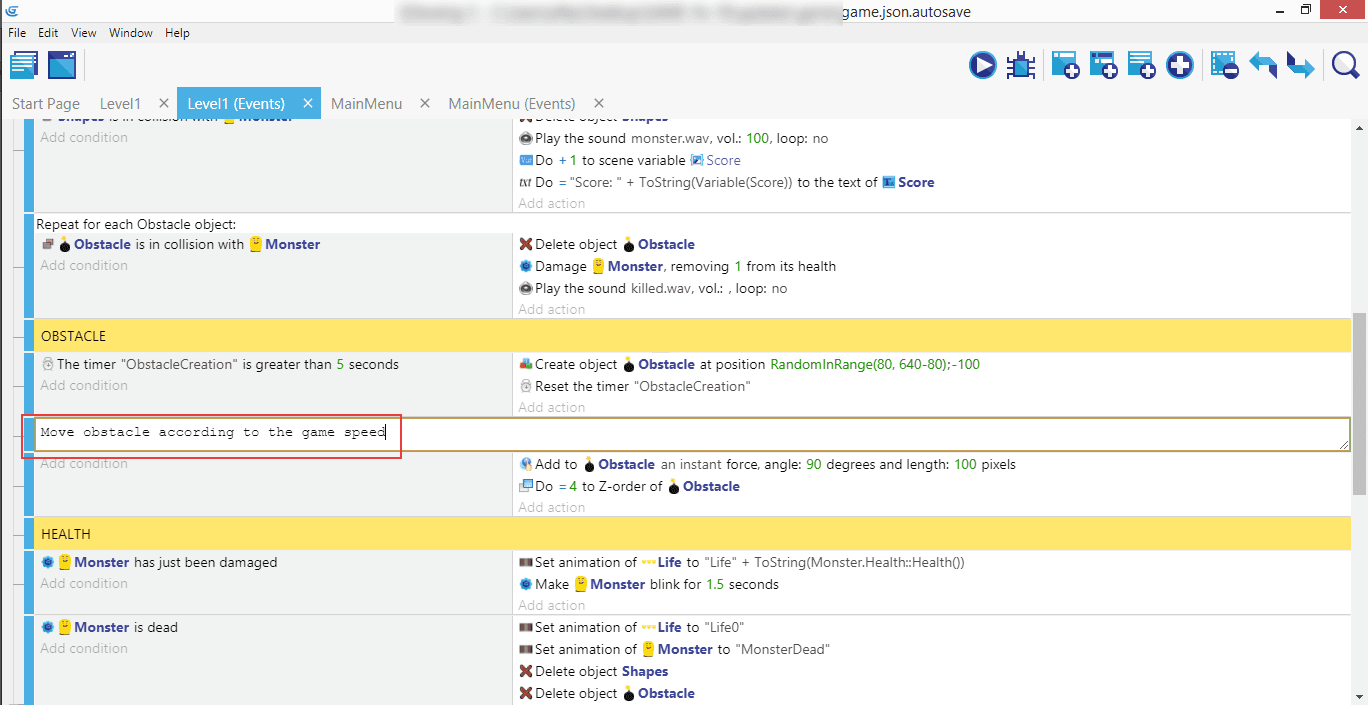The image size is (1368, 705).
Task: Close the Level1 (Events) tab
Action: 308,103
